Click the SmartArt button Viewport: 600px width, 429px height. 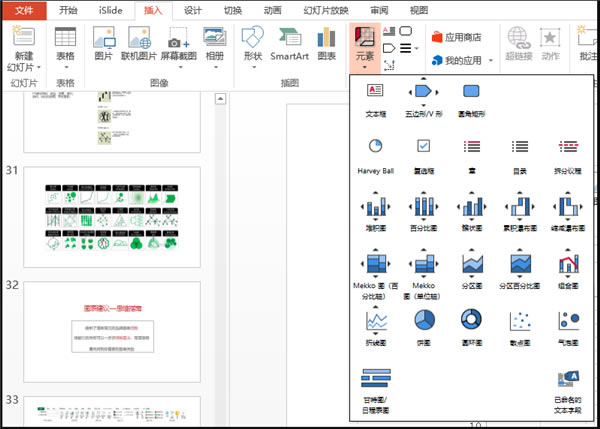289,44
